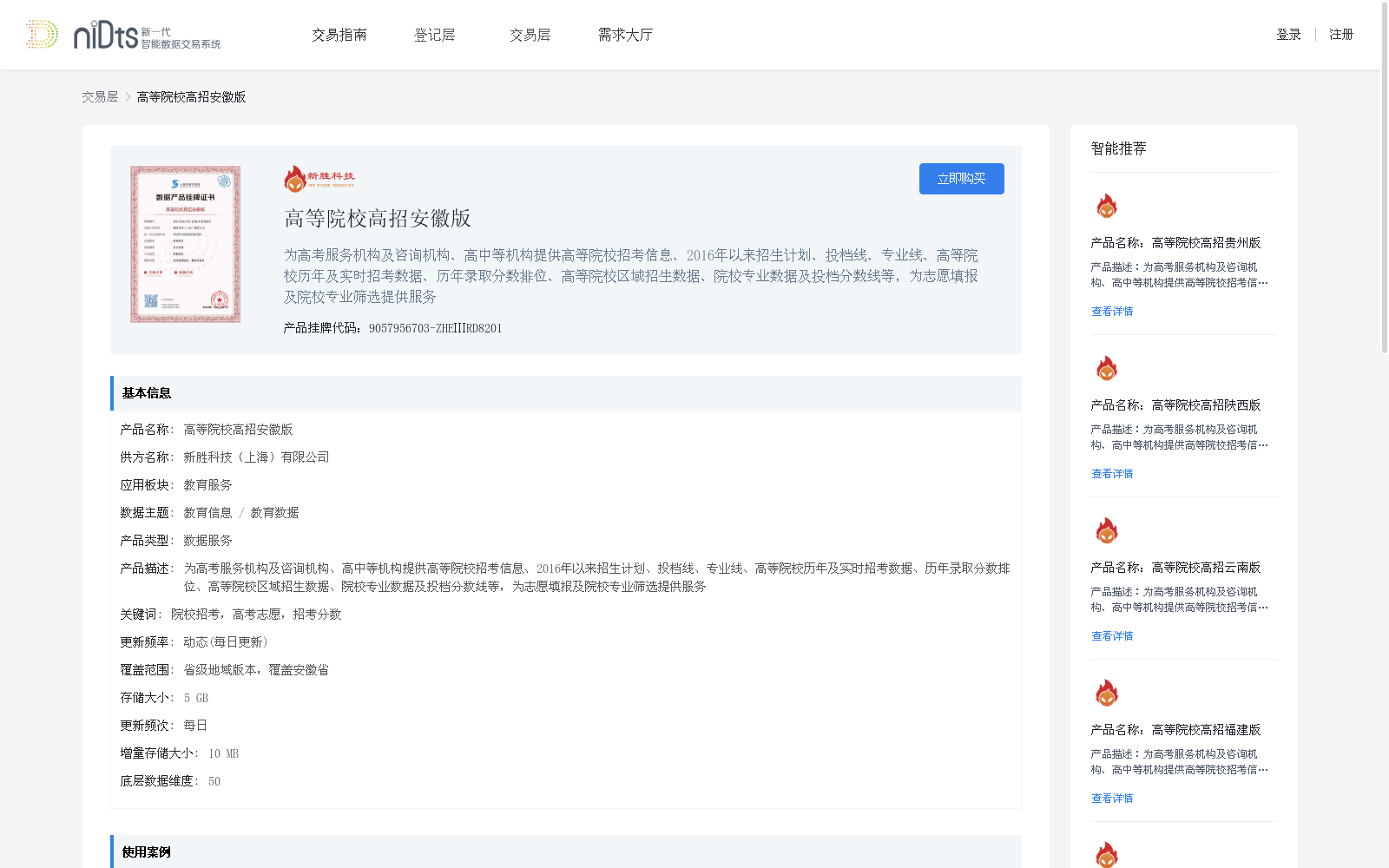The width and height of the screenshot is (1389, 868).
Task: Click the supplier name 新胜科技（上海）有限公司
Action: click(256, 457)
